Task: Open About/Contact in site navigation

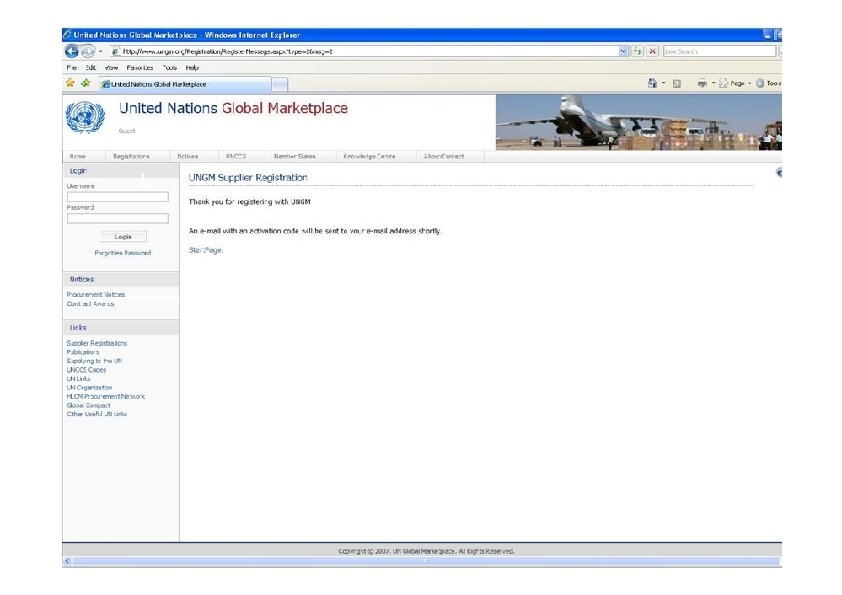Action: pyautogui.click(x=444, y=156)
